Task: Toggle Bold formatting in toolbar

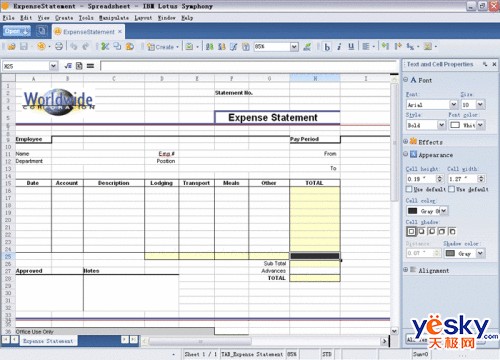Action: (327, 47)
